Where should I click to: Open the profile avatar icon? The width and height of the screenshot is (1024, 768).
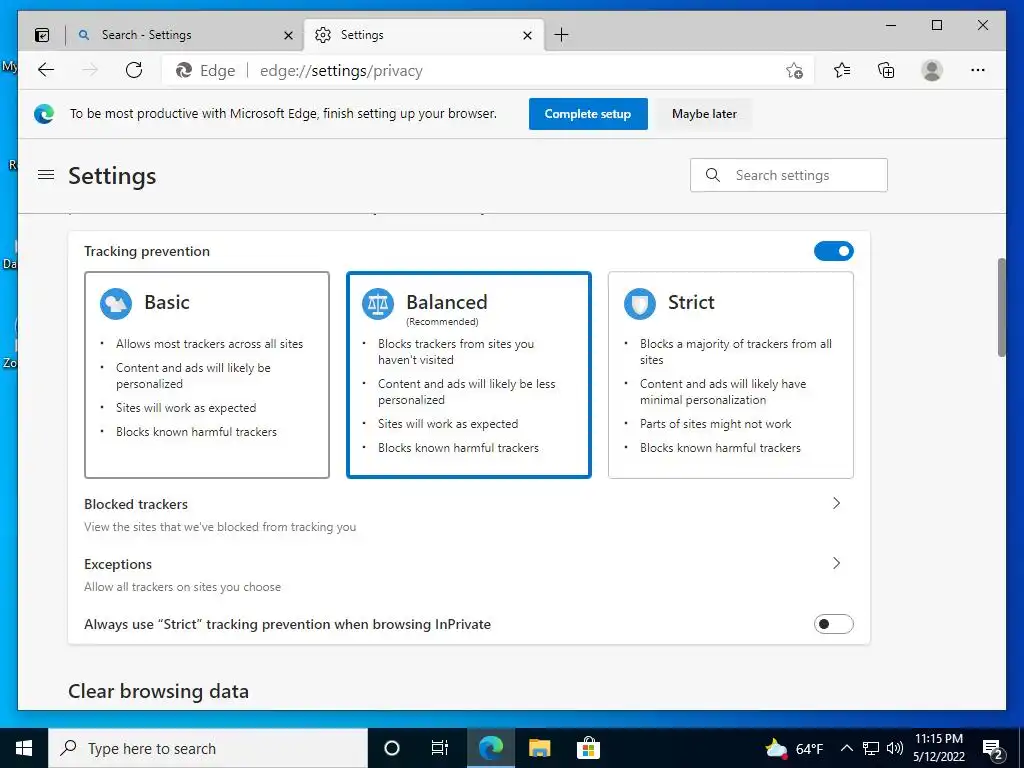pos(932,70)
